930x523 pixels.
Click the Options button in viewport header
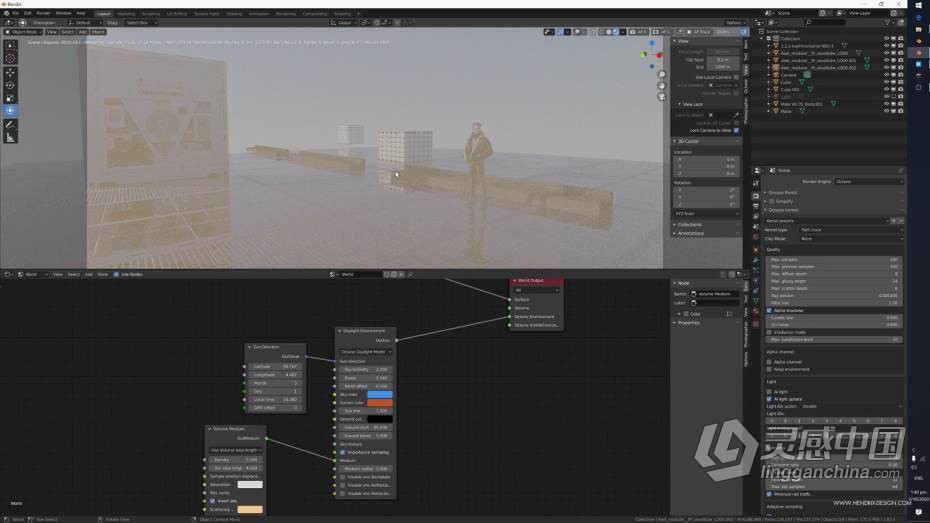click(734, 23)
